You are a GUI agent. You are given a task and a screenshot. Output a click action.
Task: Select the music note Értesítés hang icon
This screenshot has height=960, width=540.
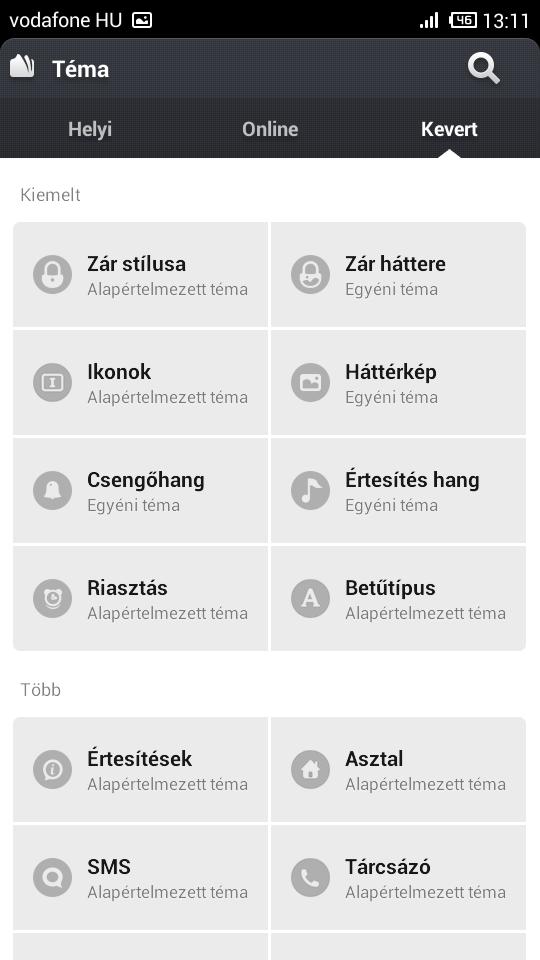[x=310, y=490]
